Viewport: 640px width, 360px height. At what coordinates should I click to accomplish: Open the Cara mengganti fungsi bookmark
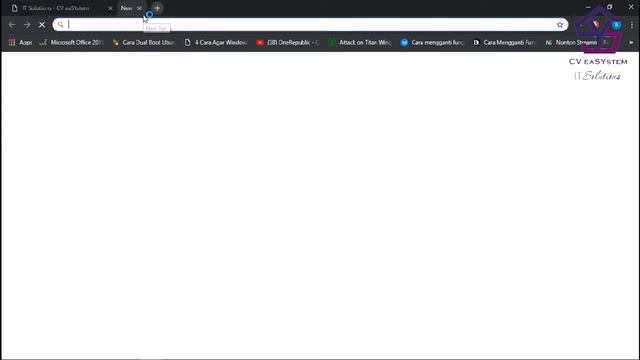(432, 42)
